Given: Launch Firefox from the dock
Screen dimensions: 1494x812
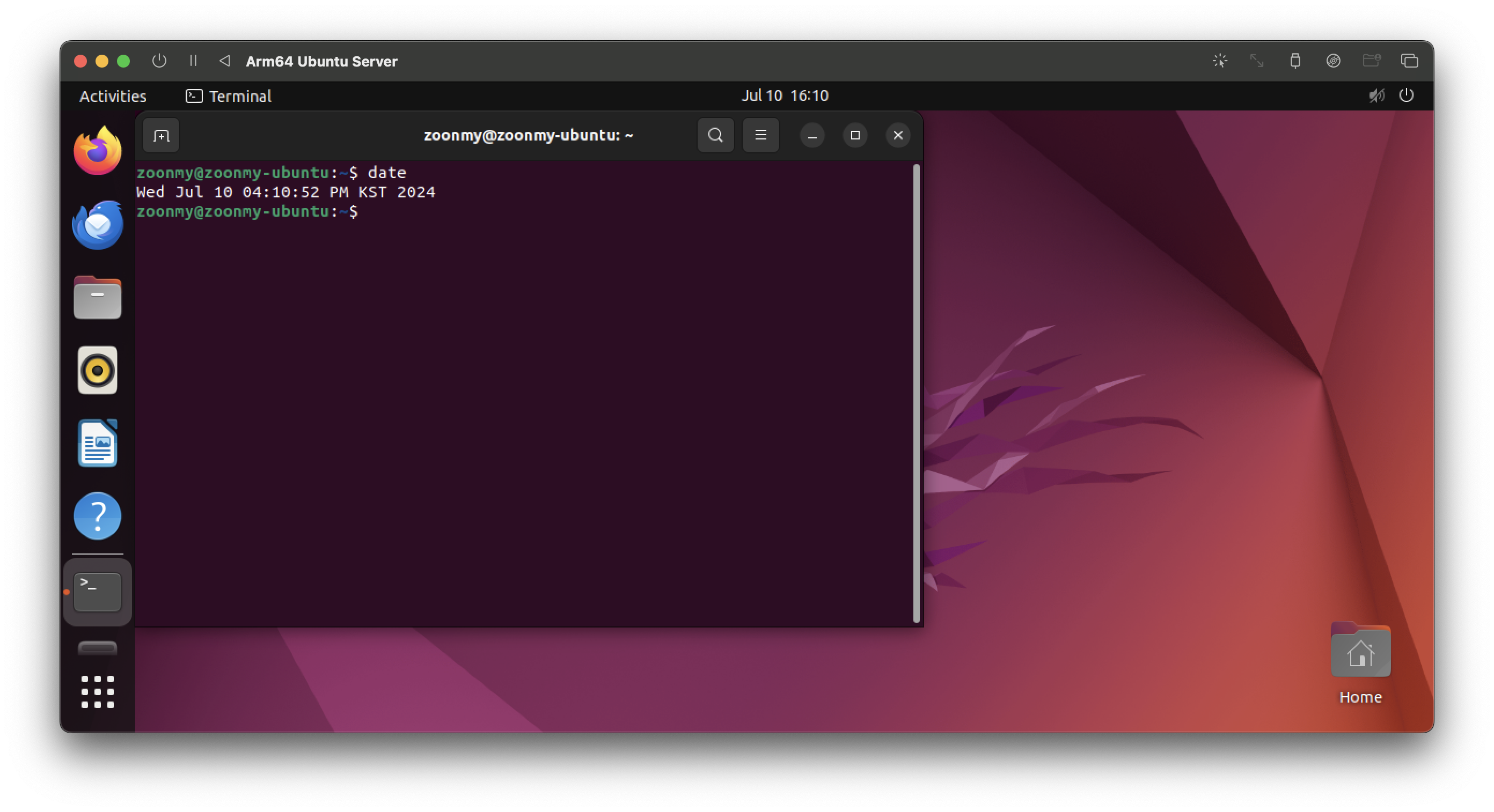Looking at the screenshot, I should click(98, 151).
